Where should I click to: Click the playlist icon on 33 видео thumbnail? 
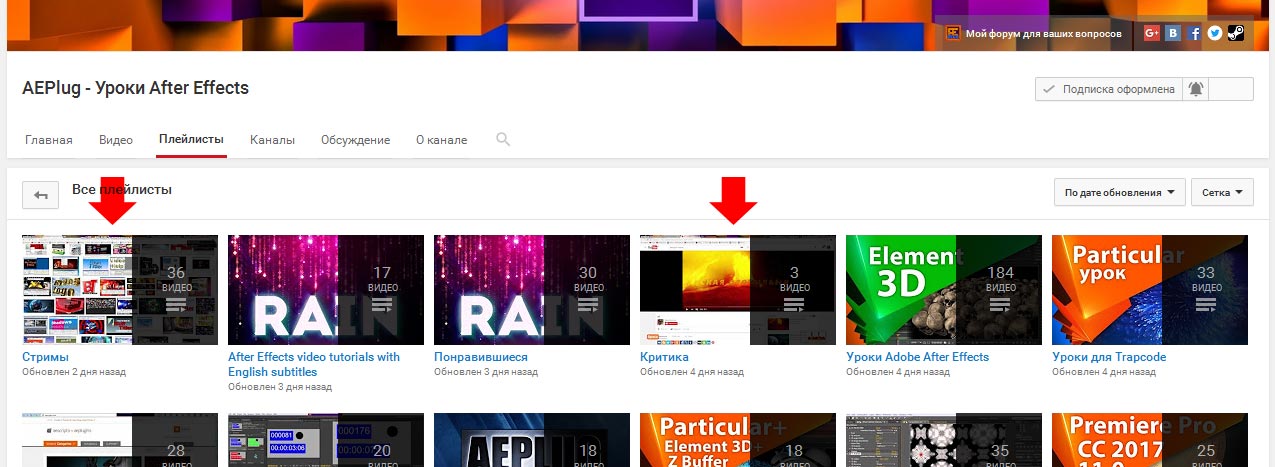pos(1206,305)
